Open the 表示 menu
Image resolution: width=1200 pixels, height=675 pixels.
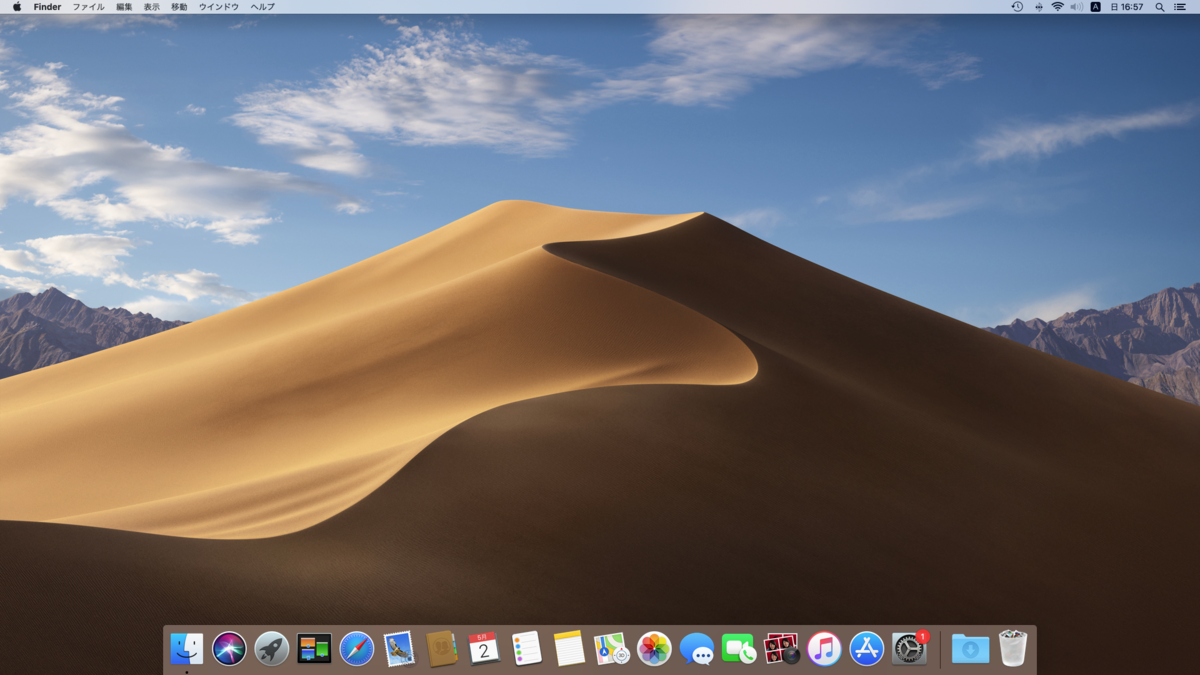(151, 7)
